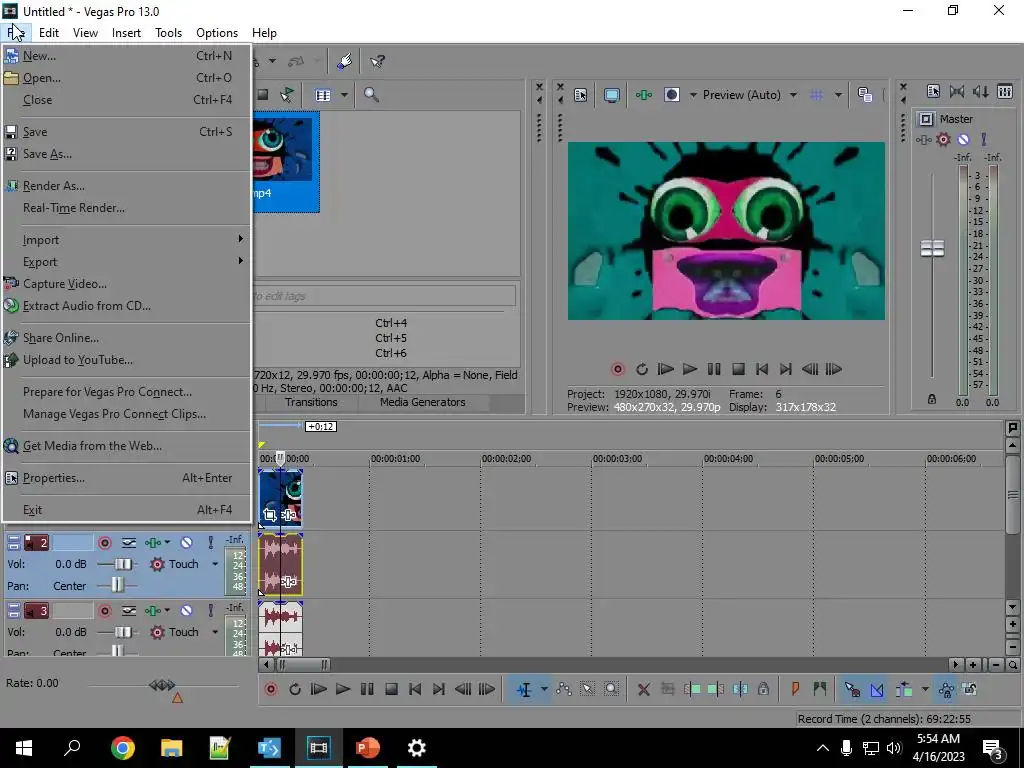The image size is (1024, 768).
Task: Click the Master bus volume fader
Action: pyautogui.click(x=932, y=248)
